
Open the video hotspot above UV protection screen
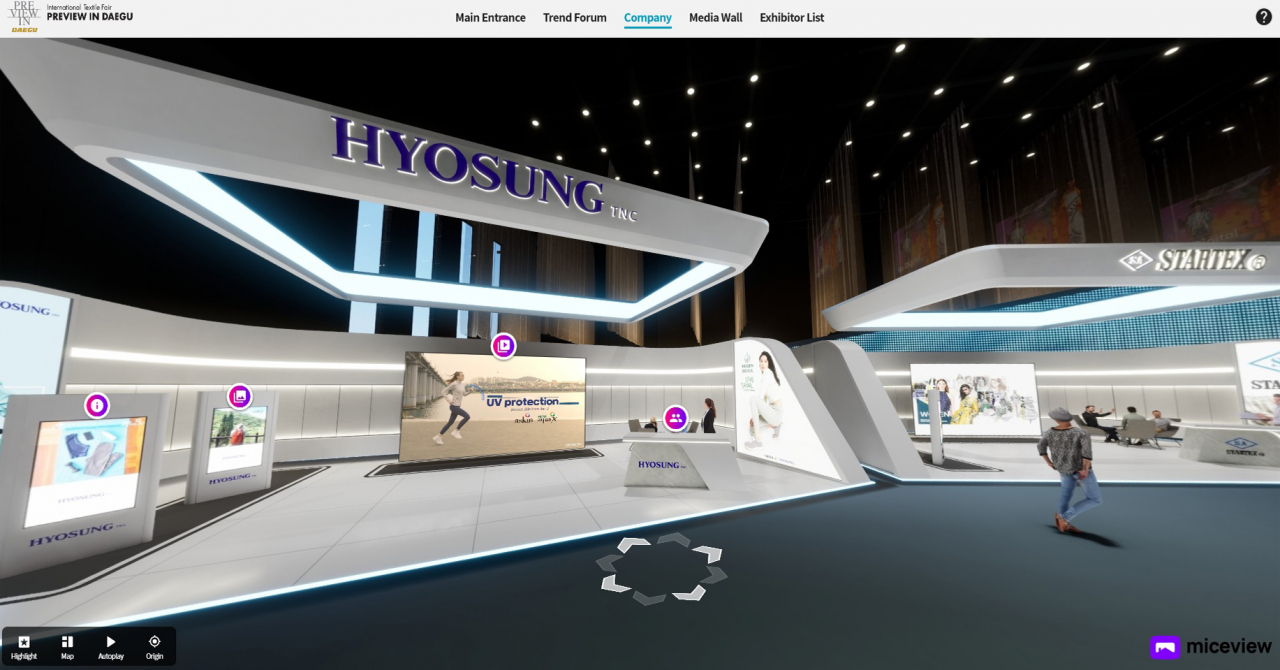tap(504, 346)
